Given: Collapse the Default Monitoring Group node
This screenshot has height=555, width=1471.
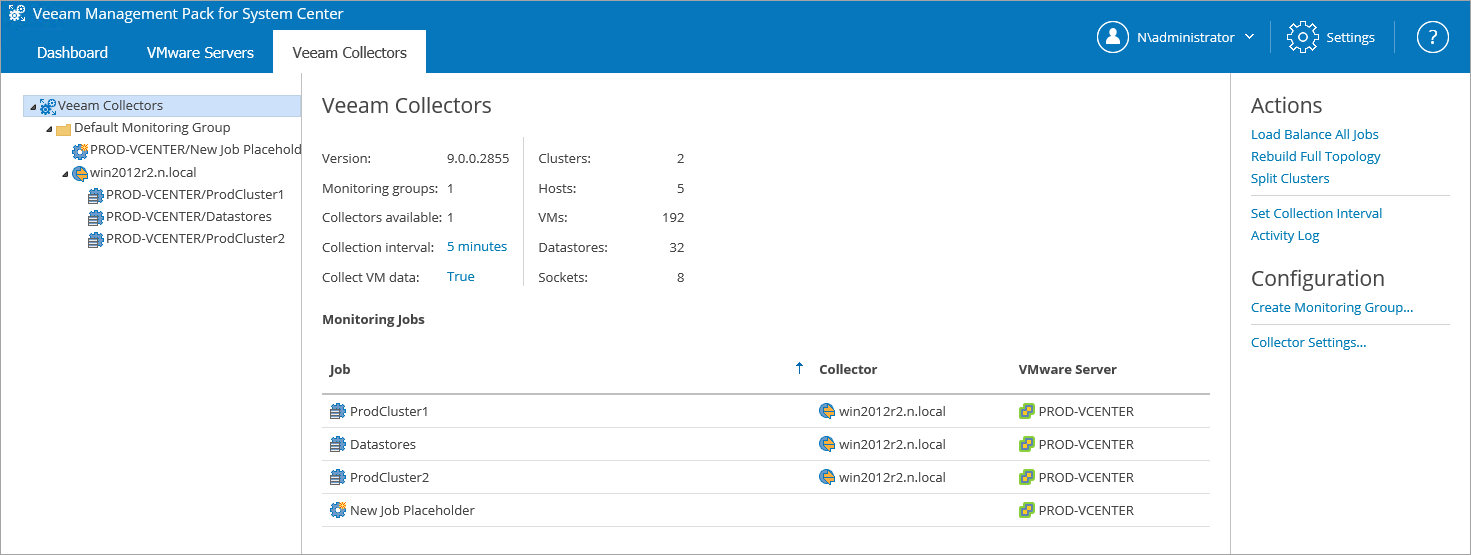Looking at the screenshot, I should (x=49, y=129).
